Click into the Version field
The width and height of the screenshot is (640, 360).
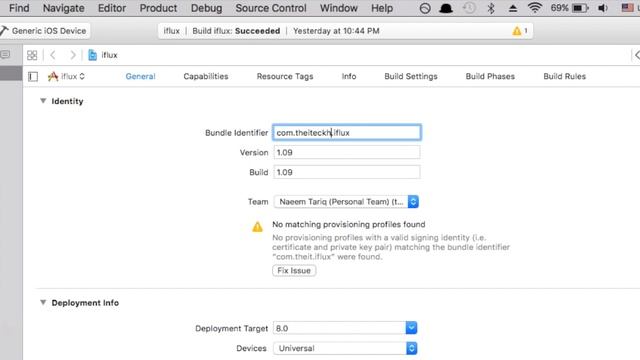(x=347, y=152)
